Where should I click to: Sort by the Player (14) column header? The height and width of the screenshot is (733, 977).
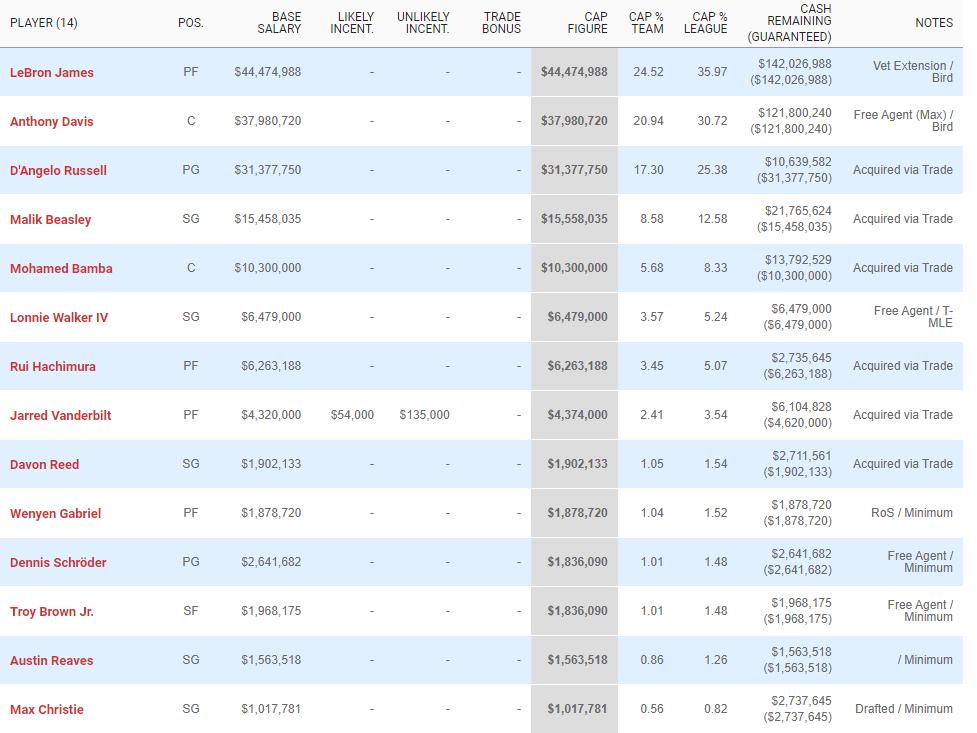[44, 23]
